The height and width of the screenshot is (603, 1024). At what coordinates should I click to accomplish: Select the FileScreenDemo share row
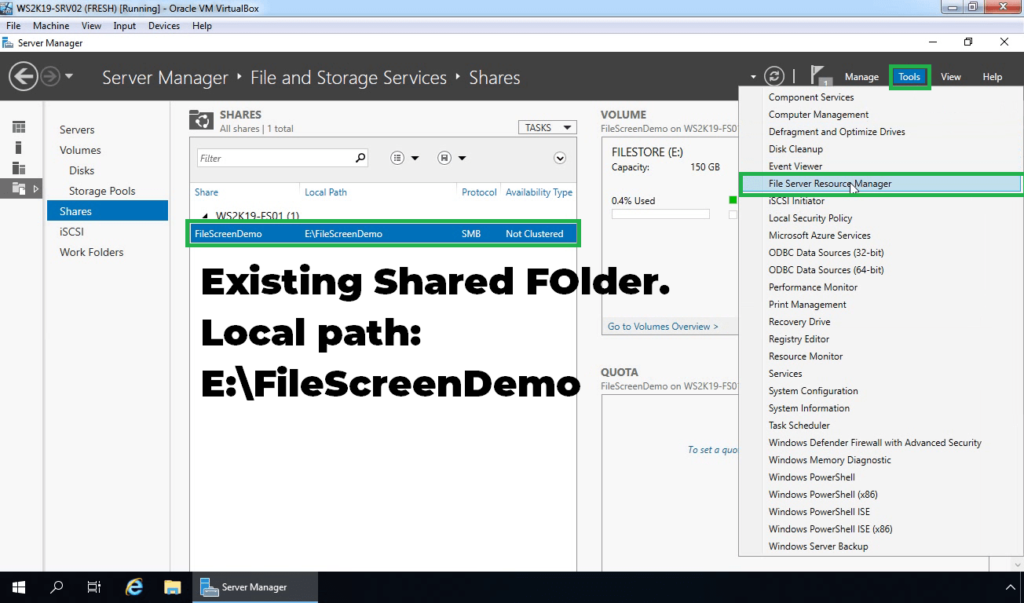click(383, 233)
